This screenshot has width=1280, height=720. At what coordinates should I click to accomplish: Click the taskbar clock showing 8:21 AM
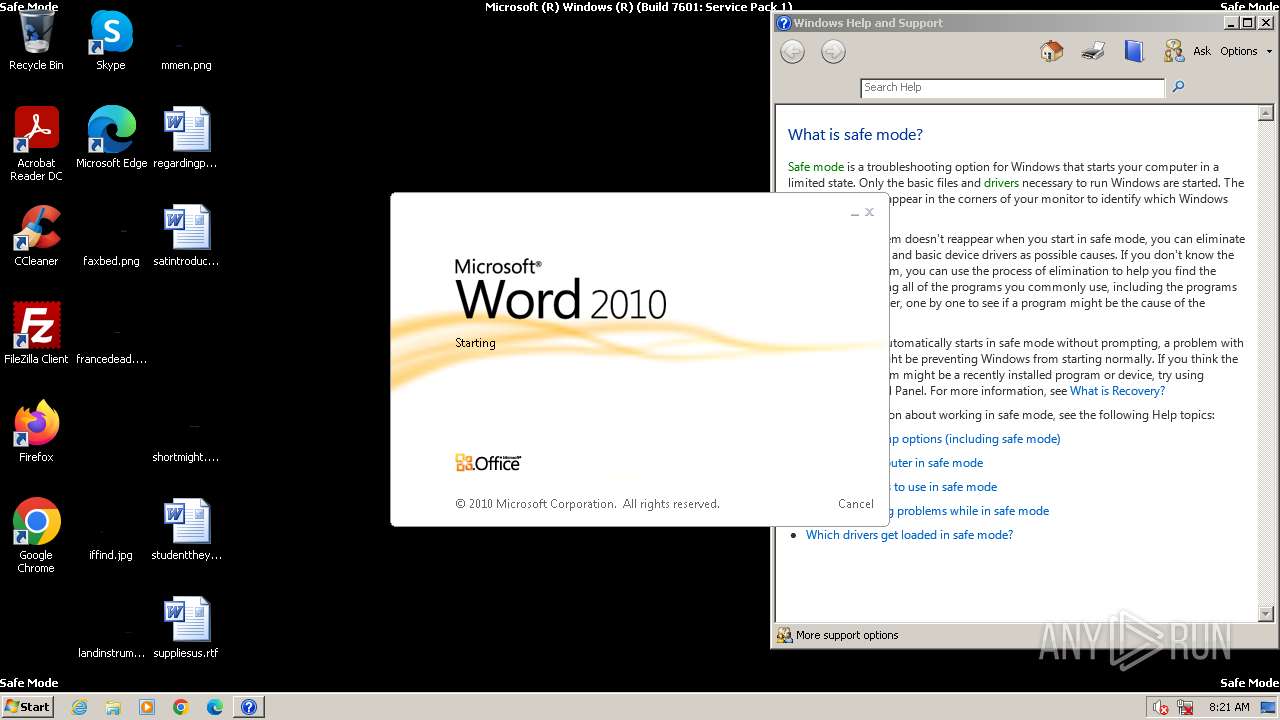pyautogui.click(x=1229, y=707)
